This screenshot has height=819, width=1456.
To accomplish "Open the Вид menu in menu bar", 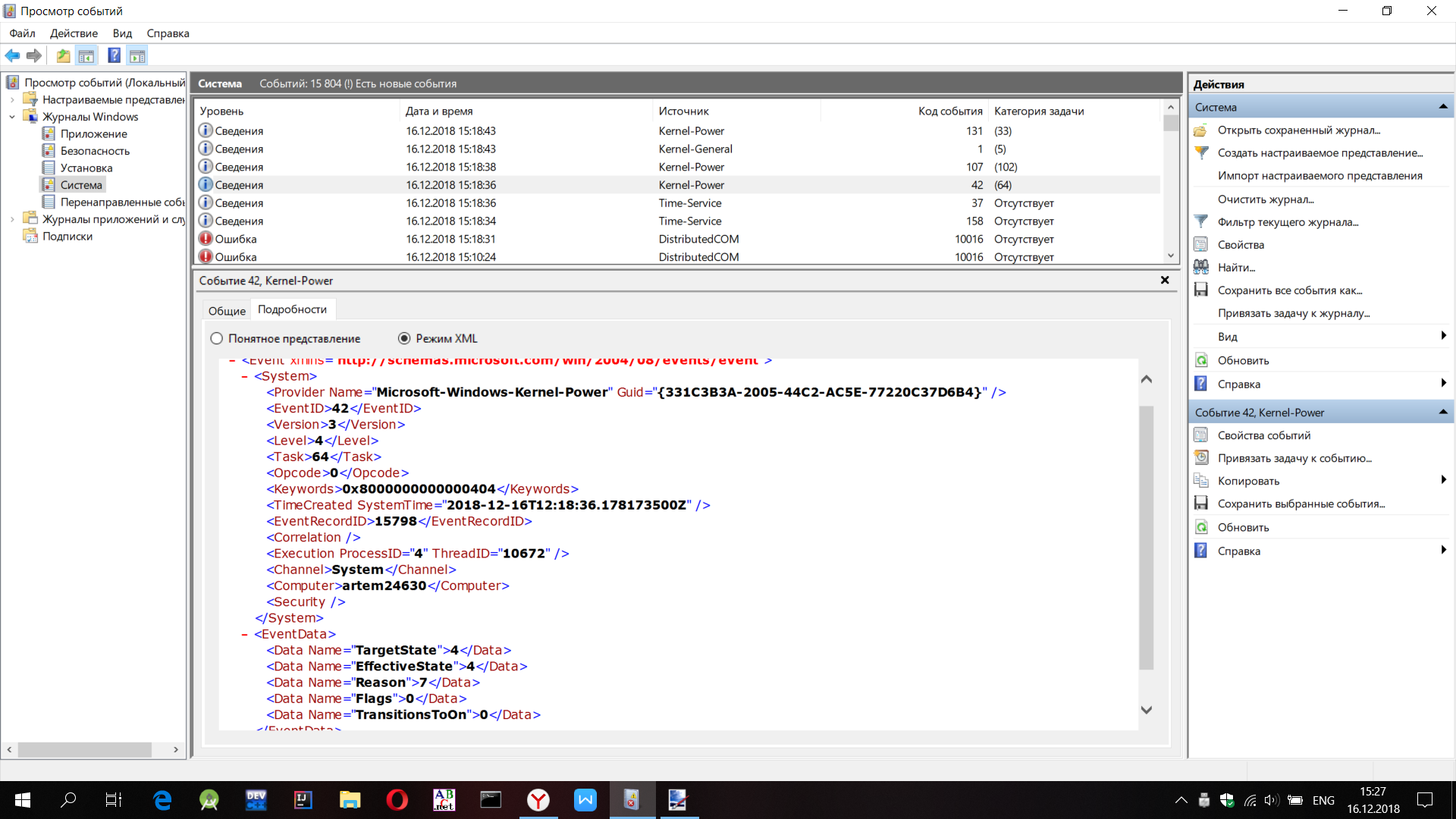I will click(x=122, y=33).
